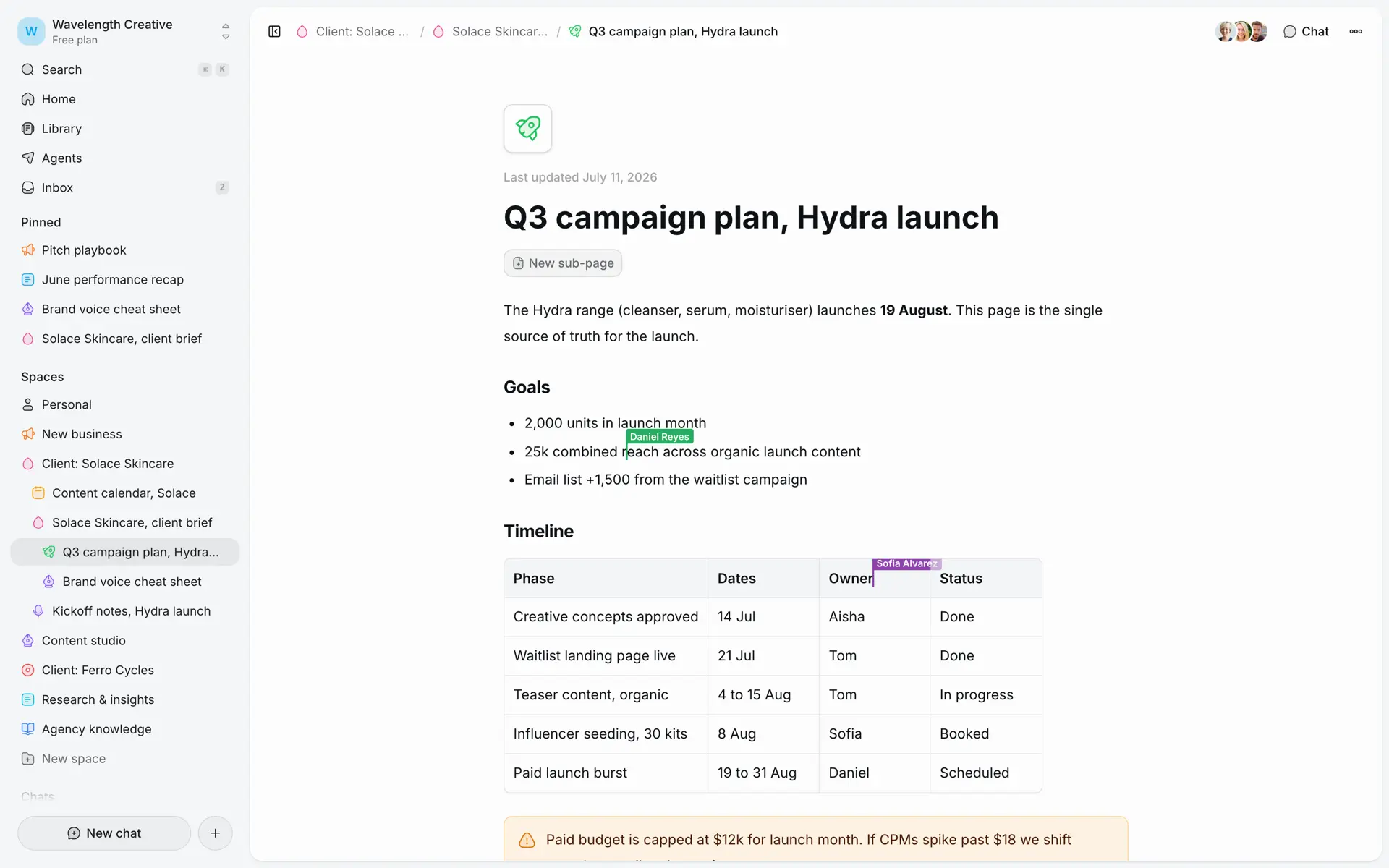Click the Aisha owner cell

874,617
